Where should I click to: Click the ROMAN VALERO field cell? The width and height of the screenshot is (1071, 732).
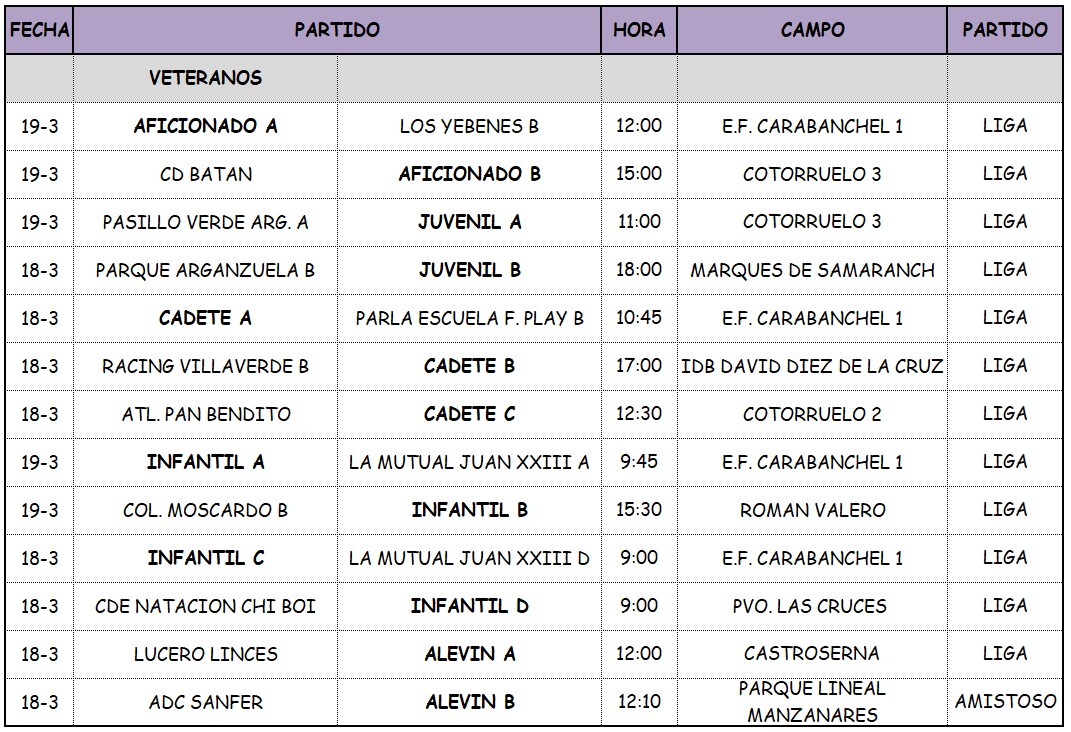tap(812, 511)
